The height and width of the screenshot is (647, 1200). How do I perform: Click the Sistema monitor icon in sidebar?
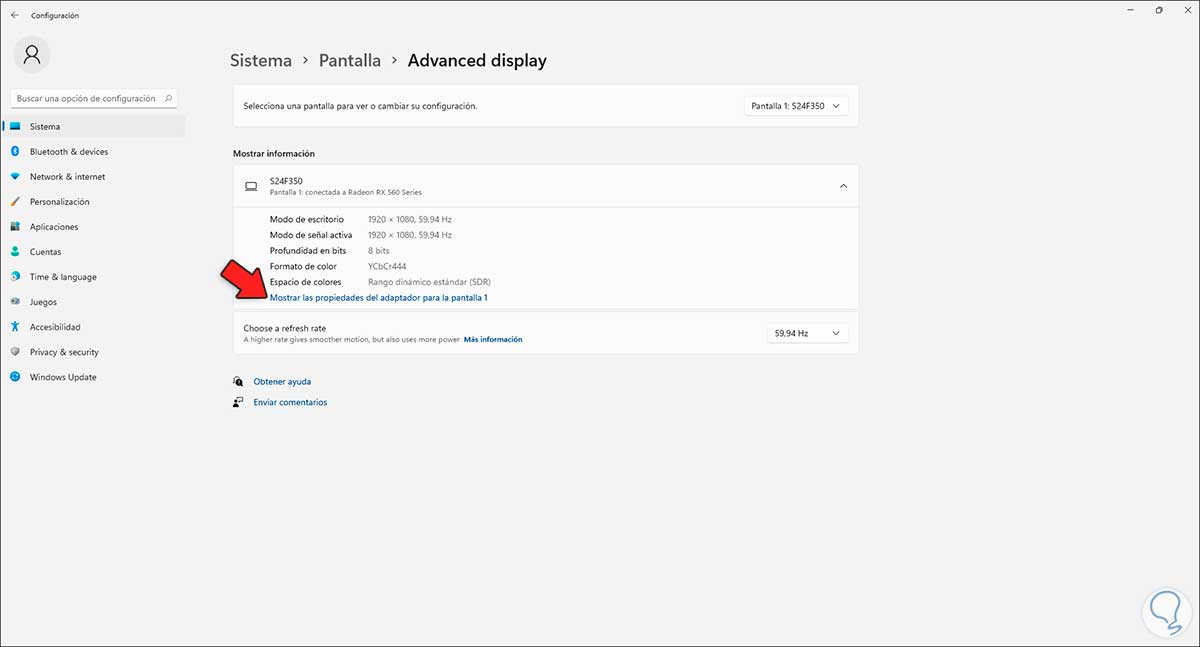[x=16, y=127]
